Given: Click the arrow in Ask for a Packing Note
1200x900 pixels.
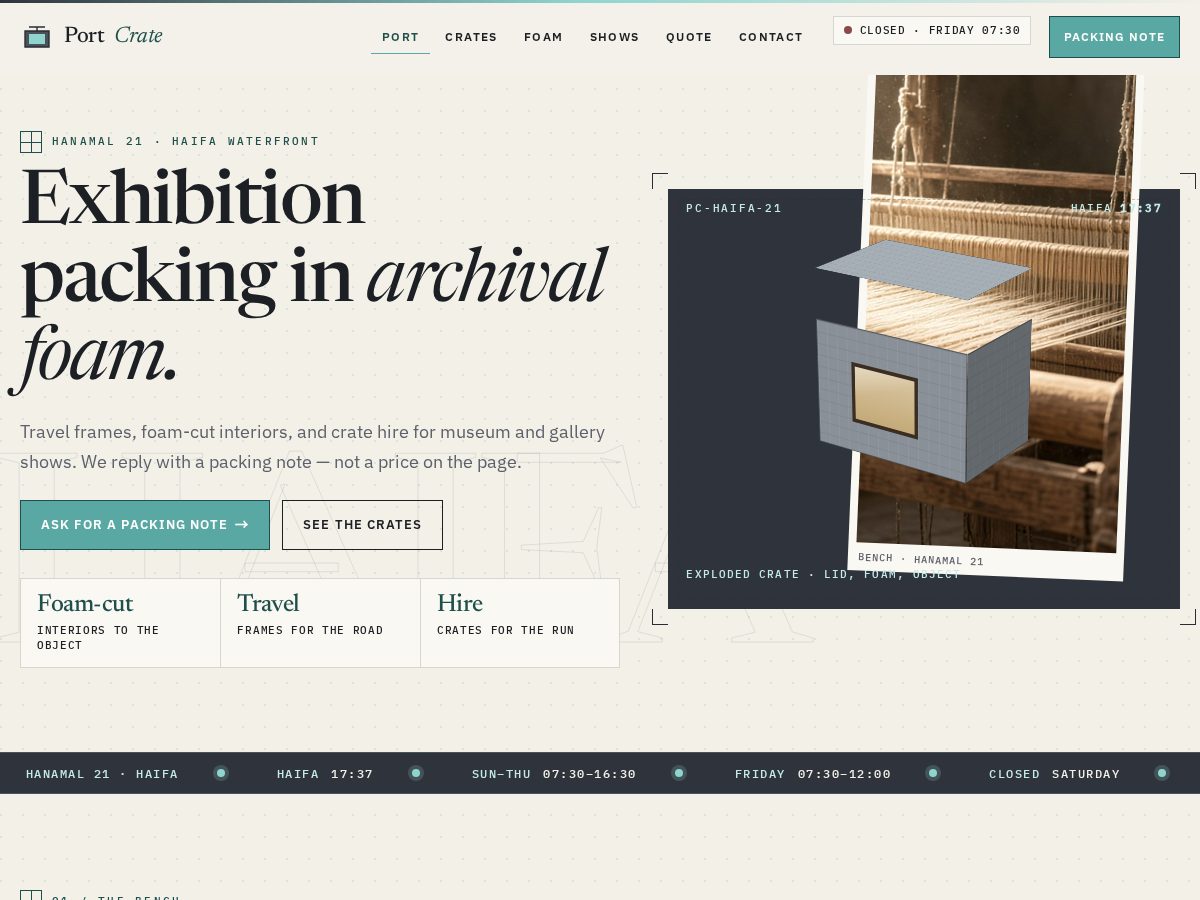Looking at the screenshot, I should (x=242, y=525).
